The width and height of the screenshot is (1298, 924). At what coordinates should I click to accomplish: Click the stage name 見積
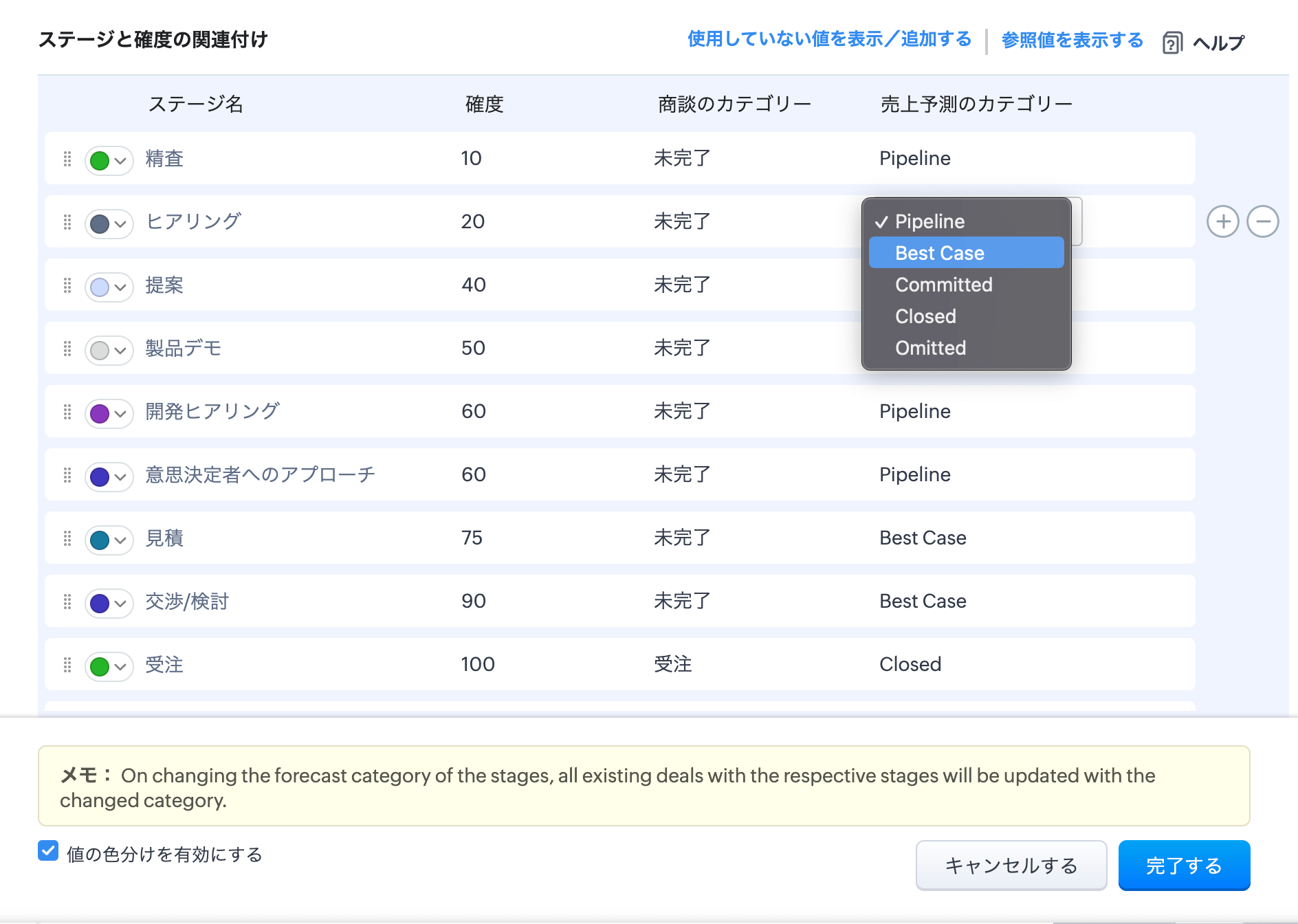click(x=164, y=538)
